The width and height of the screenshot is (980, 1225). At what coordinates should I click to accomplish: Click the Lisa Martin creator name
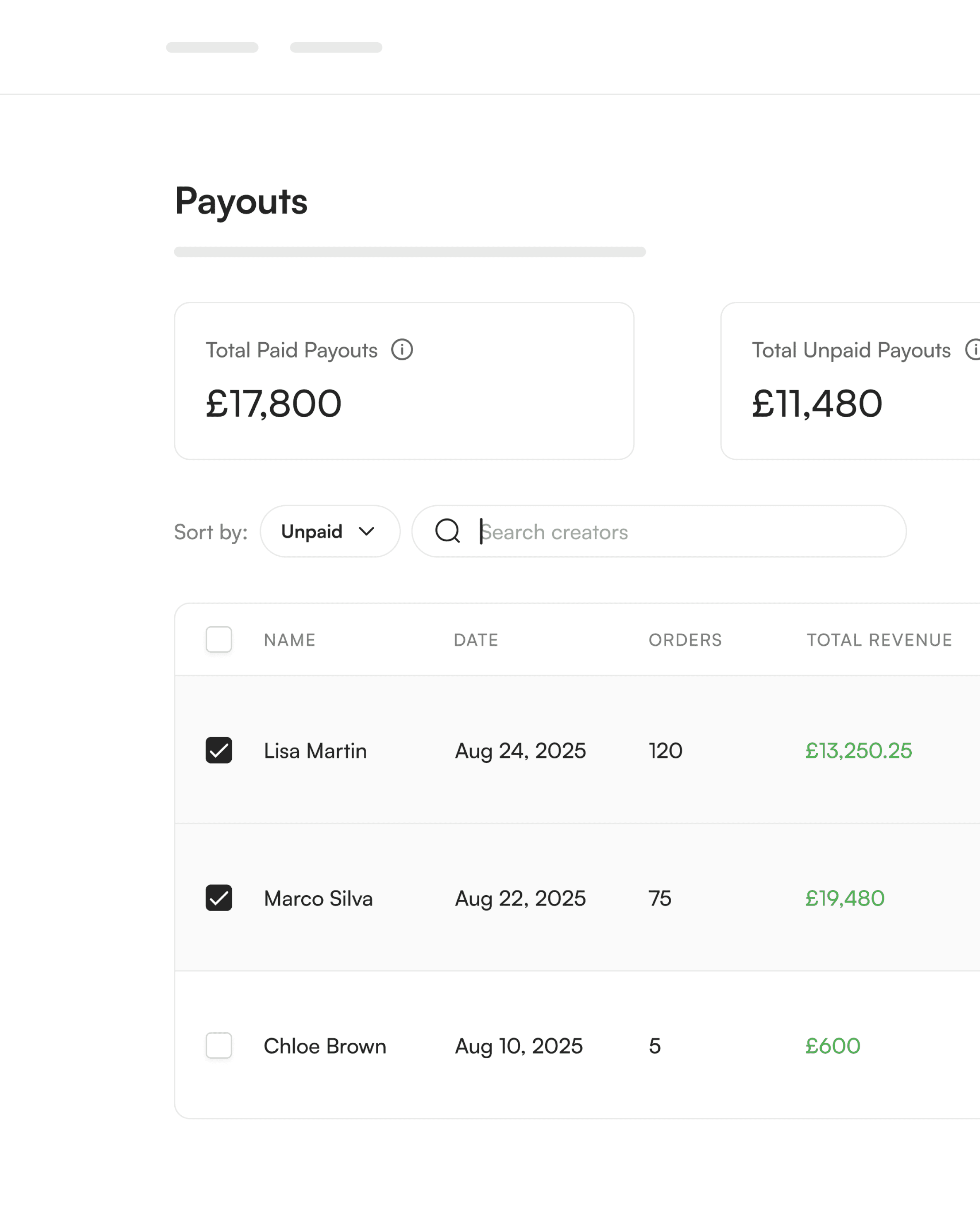(315, 751)
